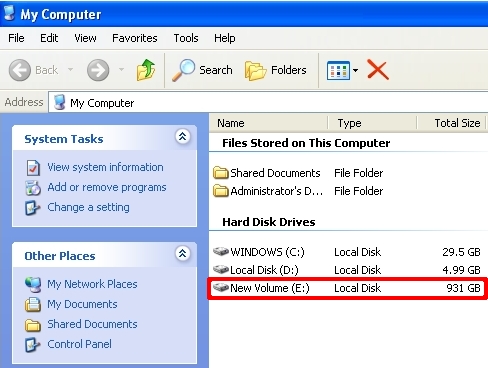
Task: Click the Address bar field
Action: 268,102
